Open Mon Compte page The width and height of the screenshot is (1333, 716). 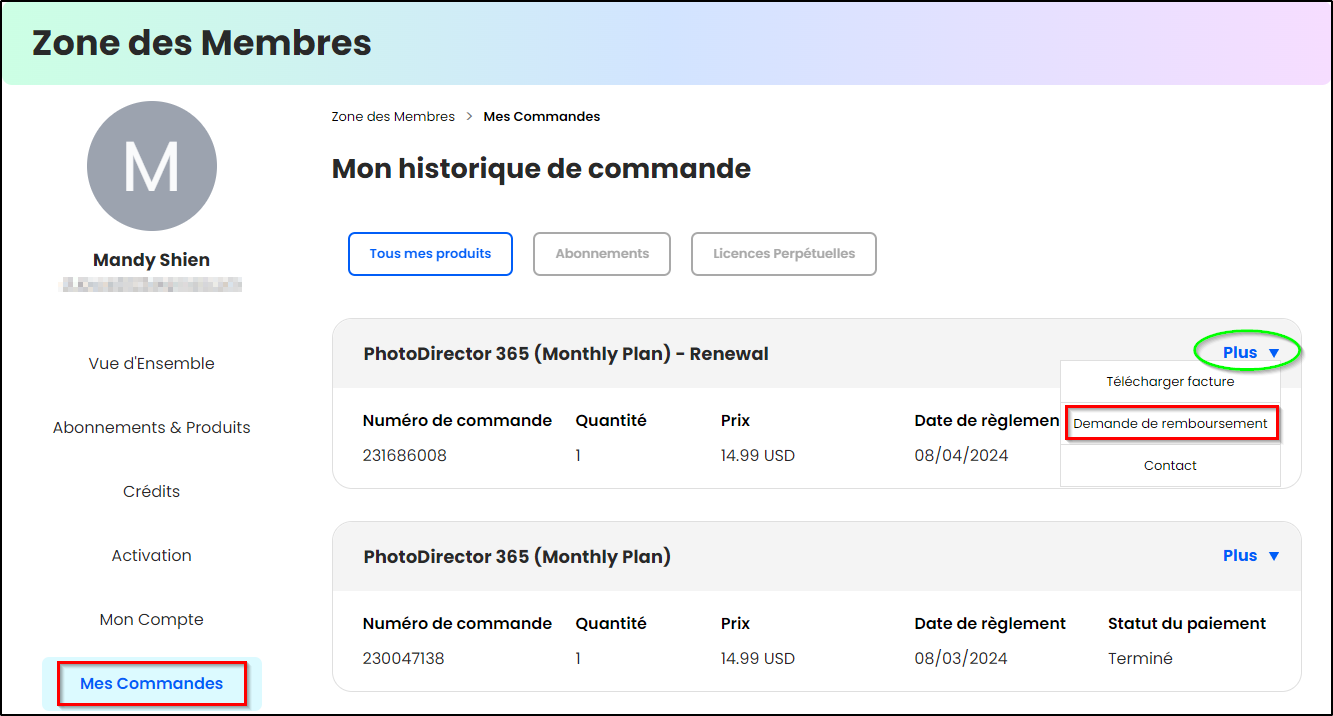coord(152,620)
